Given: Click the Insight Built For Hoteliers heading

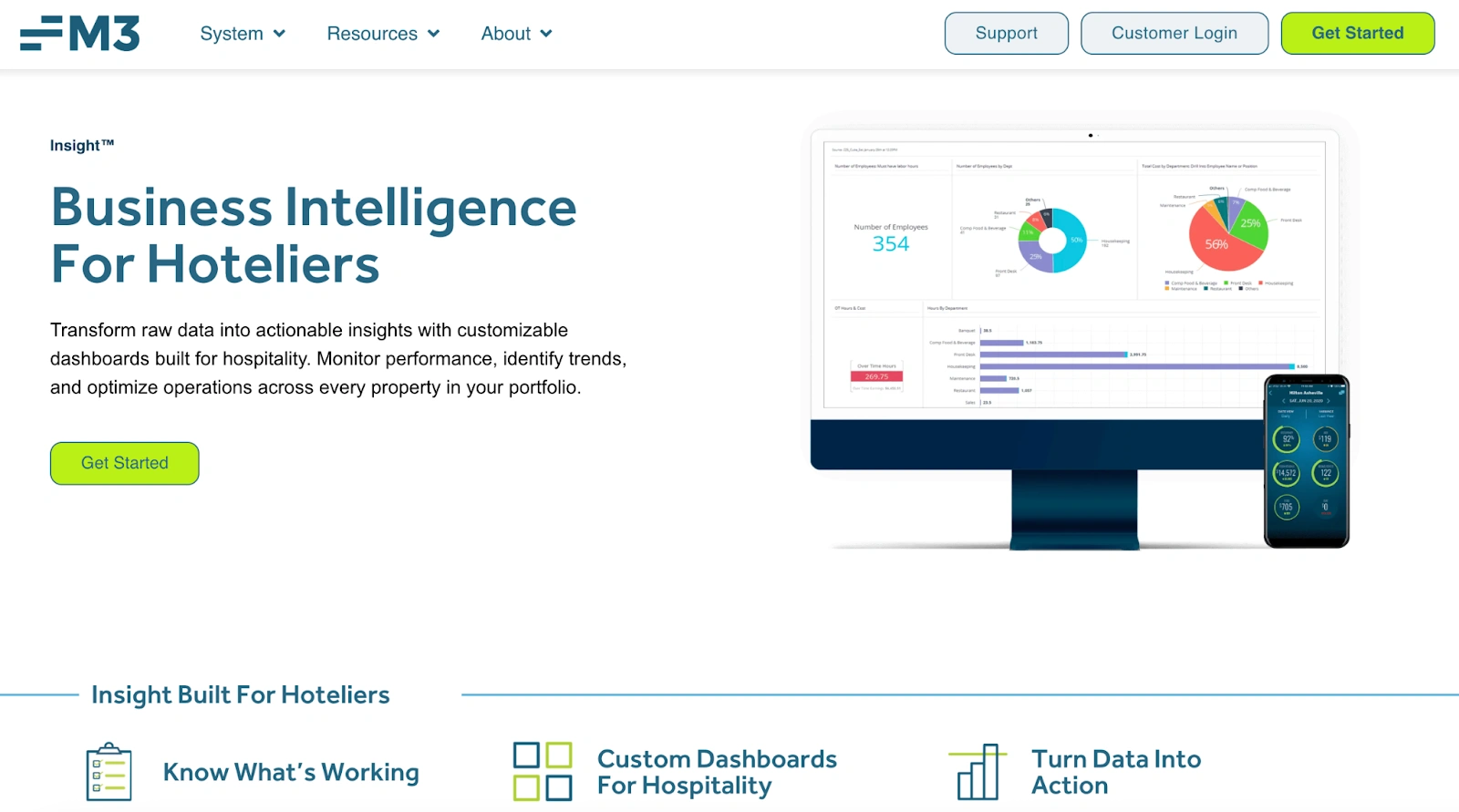Looking at the screenshot, I should (x=241, y=694).
